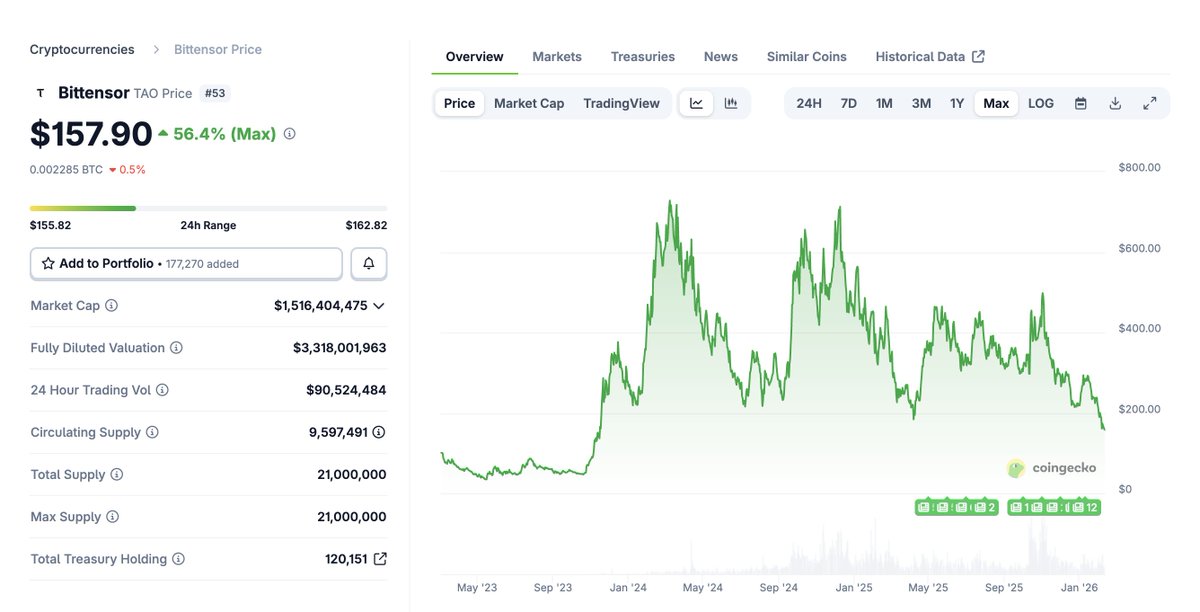Viewport: 1200px width, 612px height.
Task: Open the Overview tab
Action: pyautogui.click(x=475, y=56)
